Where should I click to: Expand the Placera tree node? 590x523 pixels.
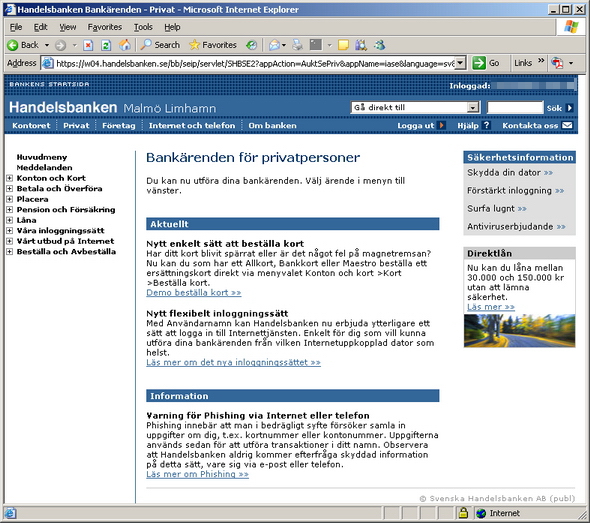9,199
